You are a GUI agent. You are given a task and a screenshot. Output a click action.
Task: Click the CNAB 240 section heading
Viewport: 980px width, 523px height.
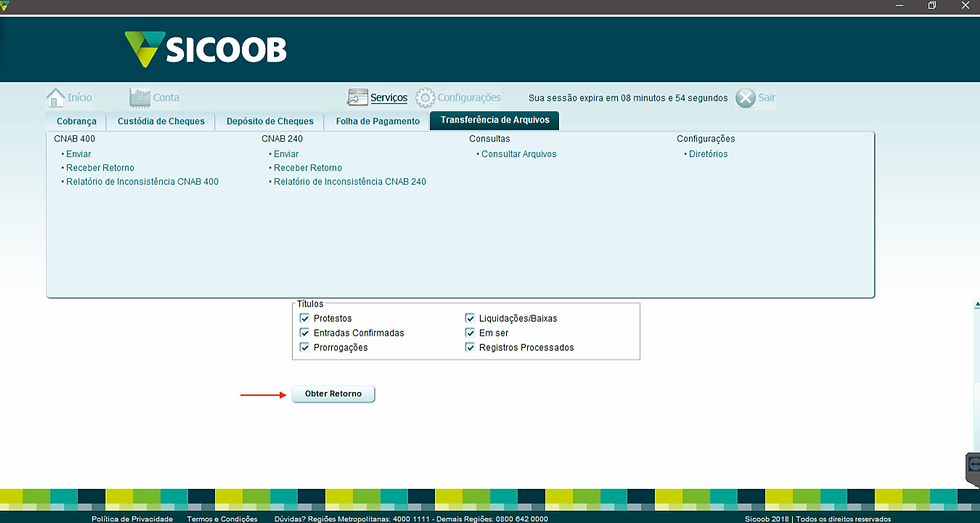(x=282, y=139)
